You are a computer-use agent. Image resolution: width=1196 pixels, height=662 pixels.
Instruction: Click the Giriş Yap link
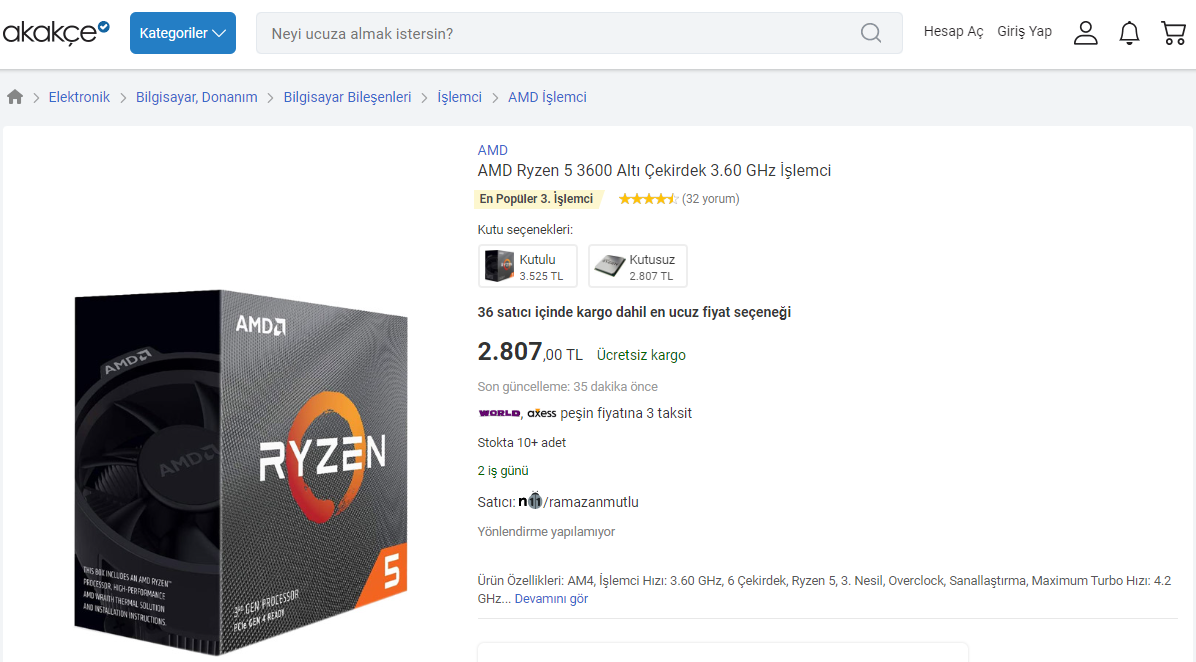point(1024,31)
